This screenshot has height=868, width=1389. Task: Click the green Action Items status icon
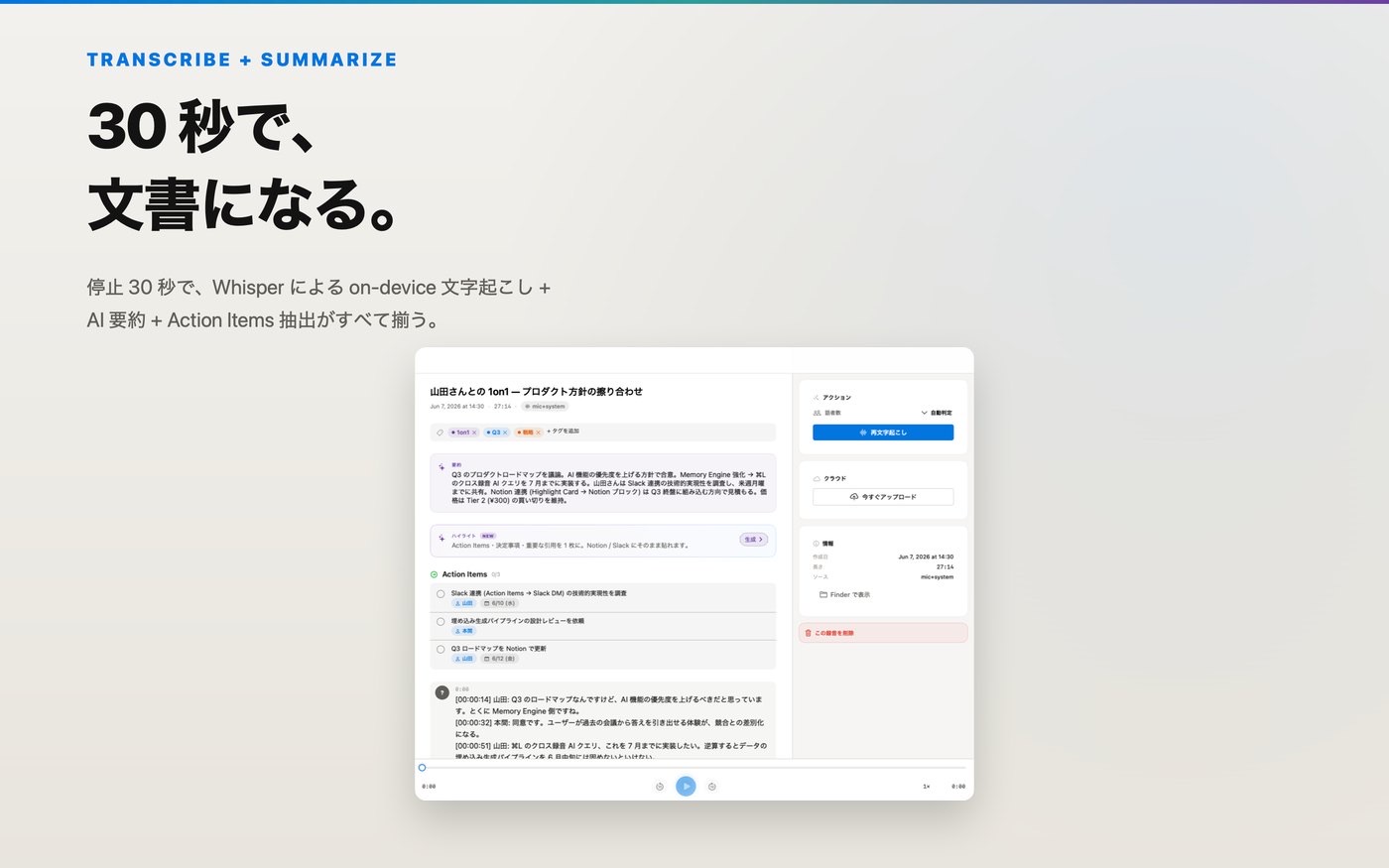(434, 574)
